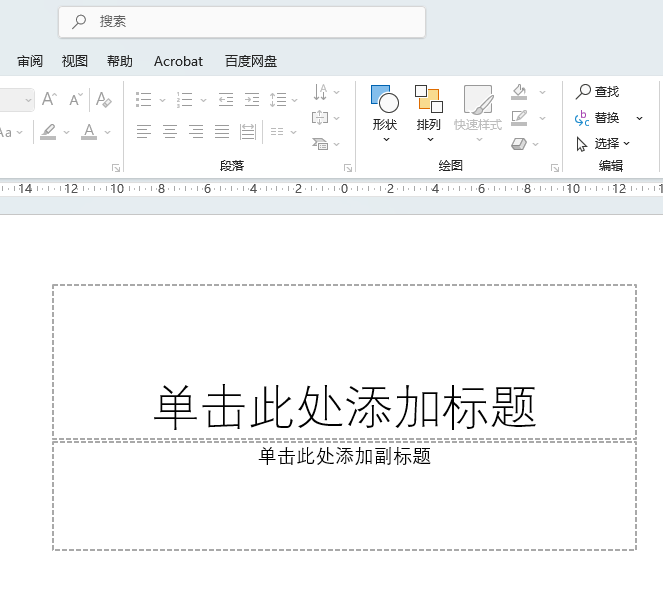
Task: Open the add or remove columns button
Action: pos(277,132)
